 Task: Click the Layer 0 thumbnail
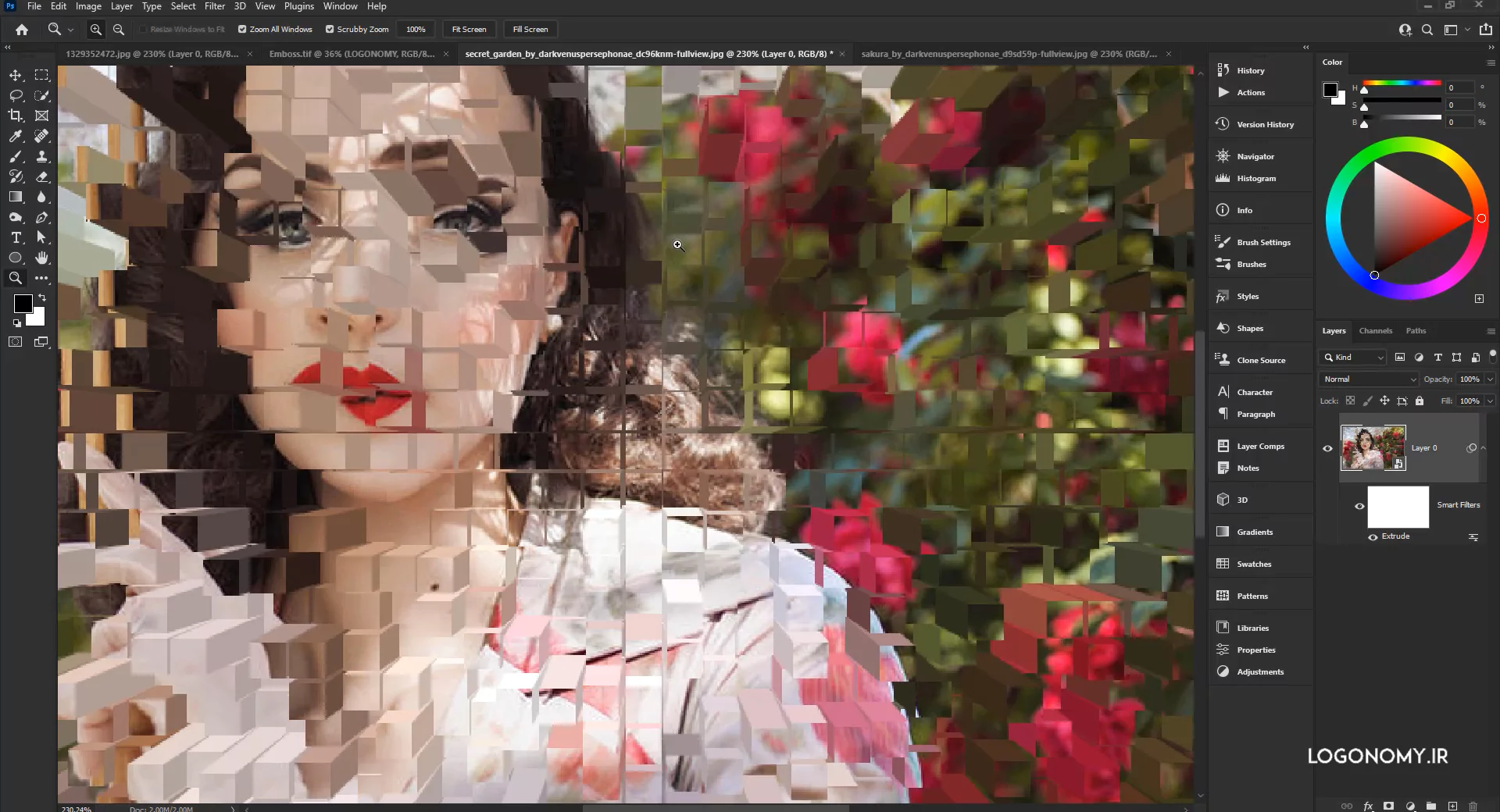[1373, 448]
